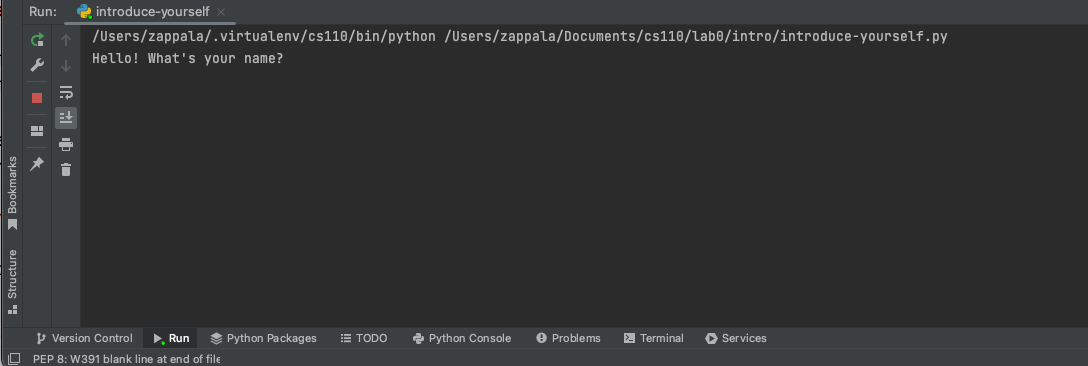
Task: Open the TODO tool window
Action: [x=364, y=338]
